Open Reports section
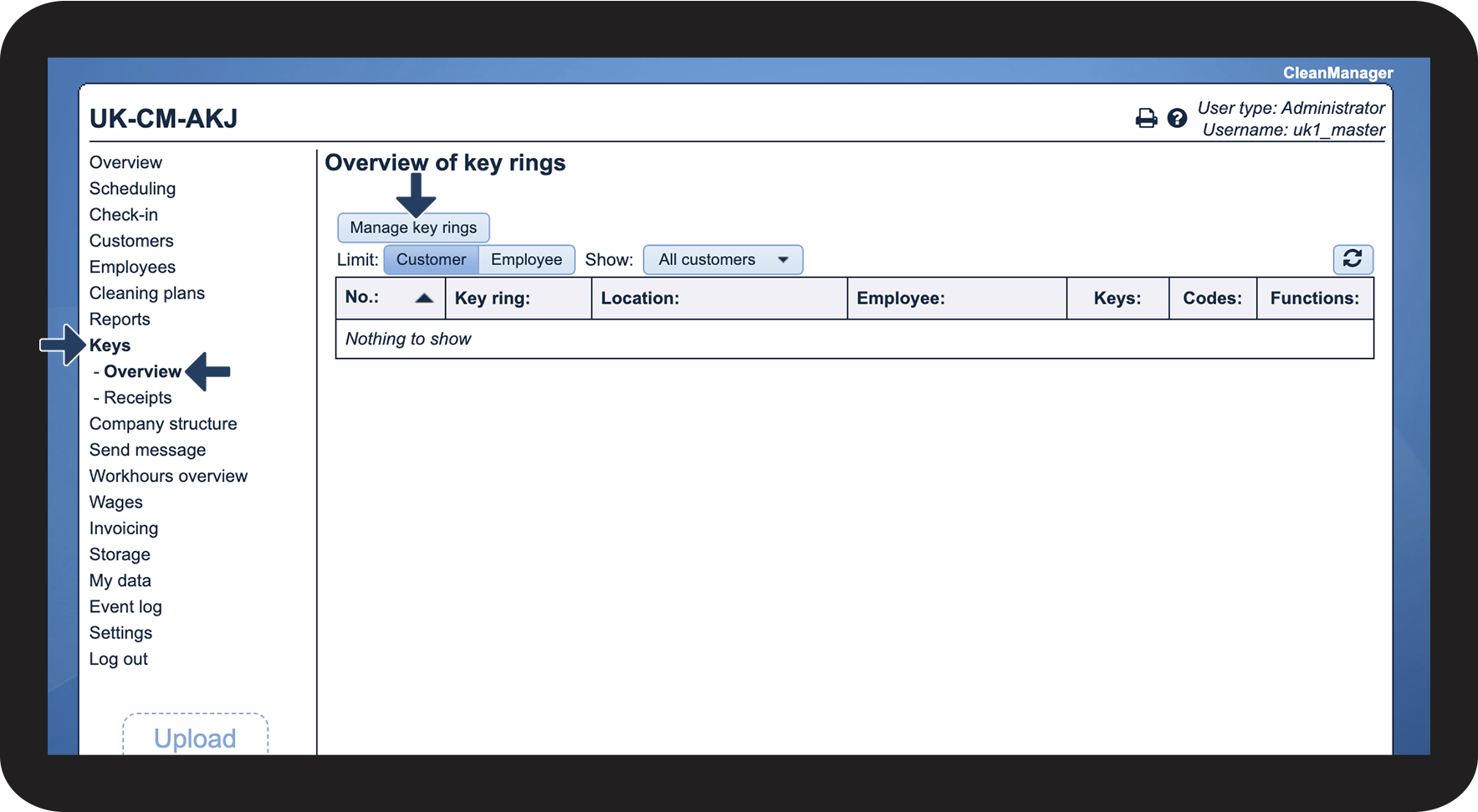This screenshot has width=1478, height=812. pos(120,319)
